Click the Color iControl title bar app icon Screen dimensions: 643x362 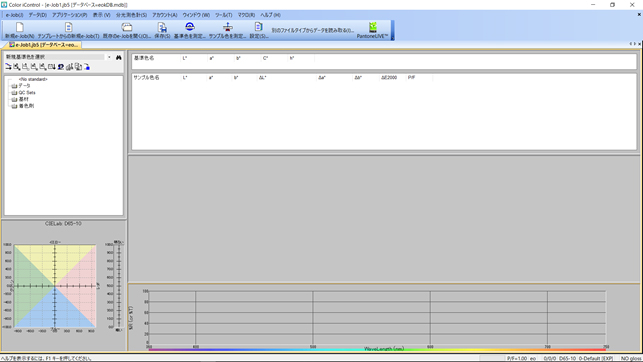(x=4, y=5)
